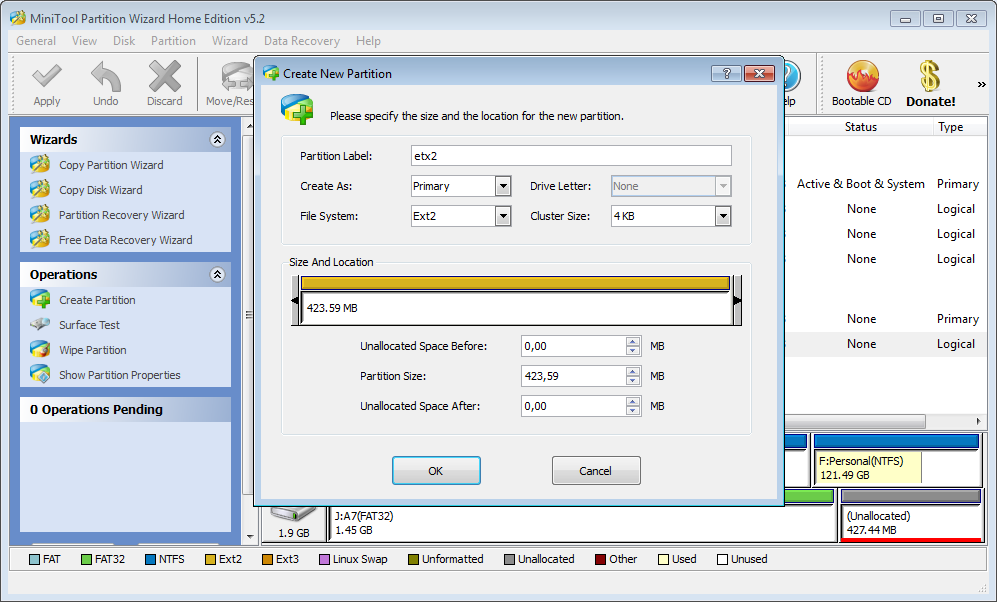This screenshot has width=997, height=602.
Task: Click the Ext3 legend color swatch
Action: pos(268,559)
